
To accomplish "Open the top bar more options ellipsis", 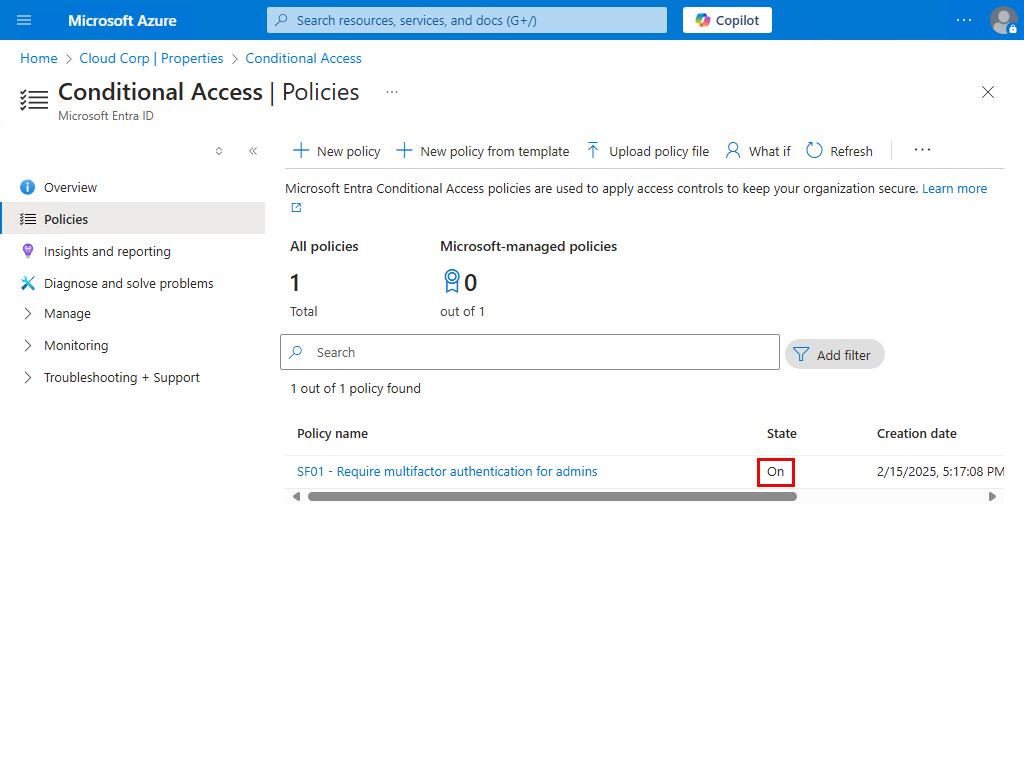I will (963, 20).
